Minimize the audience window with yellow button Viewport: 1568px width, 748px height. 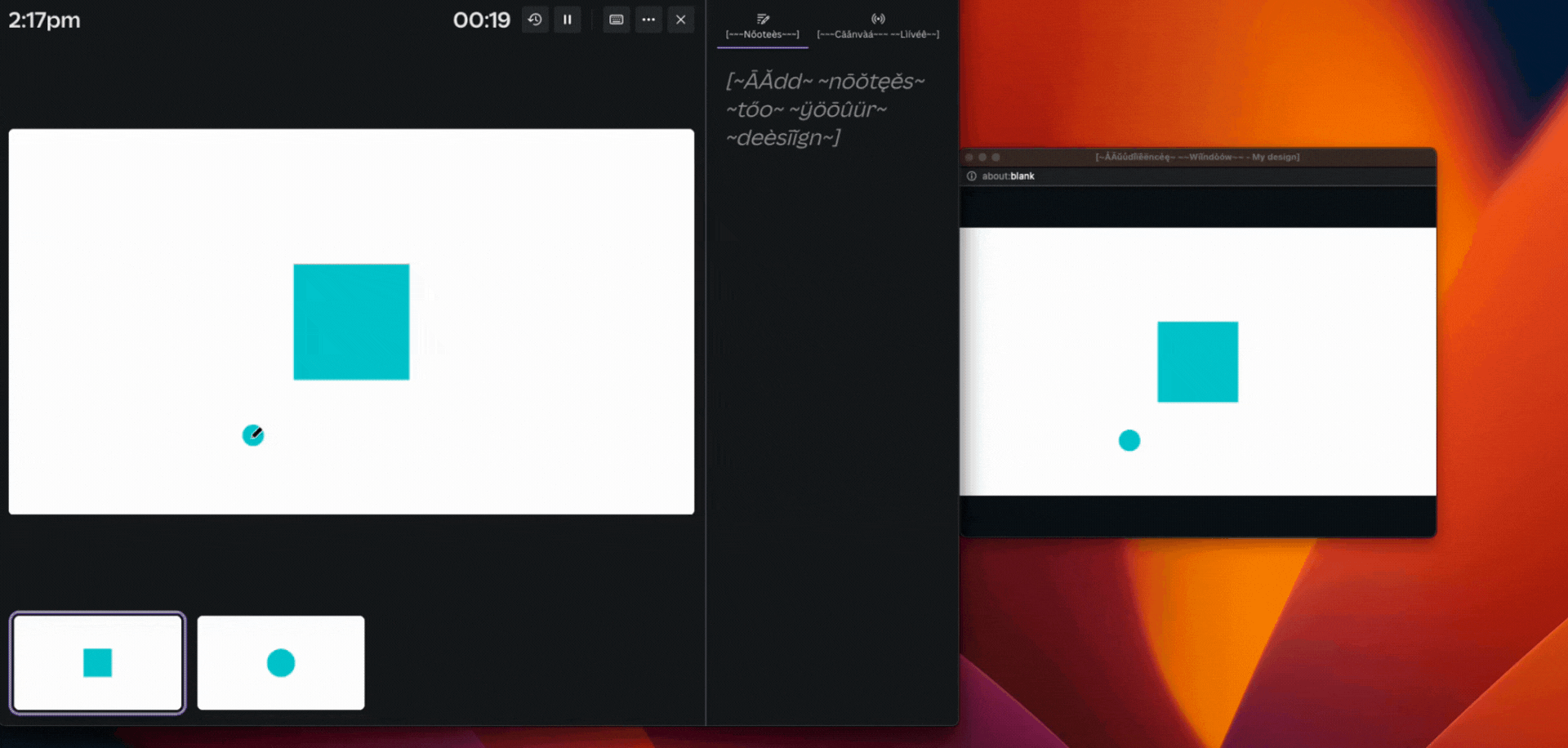point(982,157)
